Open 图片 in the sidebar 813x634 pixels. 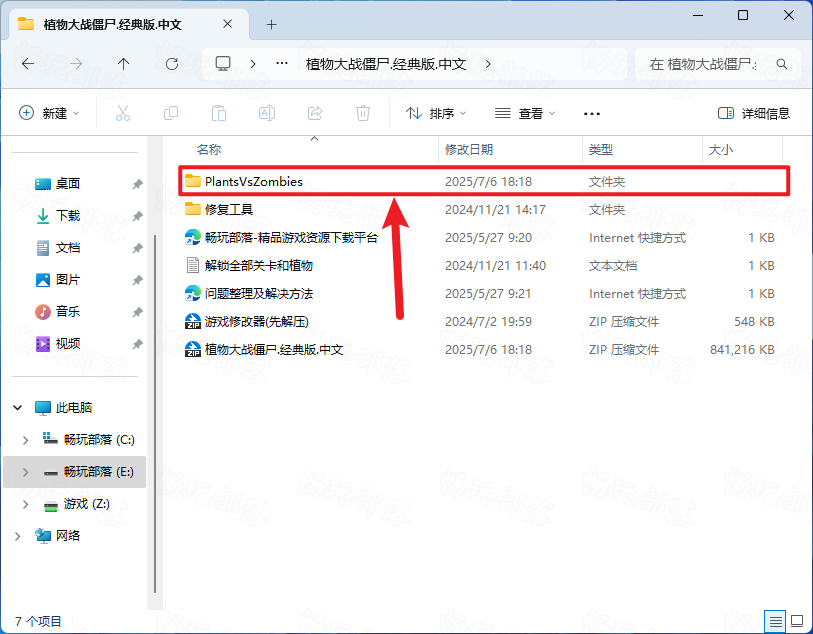coord(68,280)
